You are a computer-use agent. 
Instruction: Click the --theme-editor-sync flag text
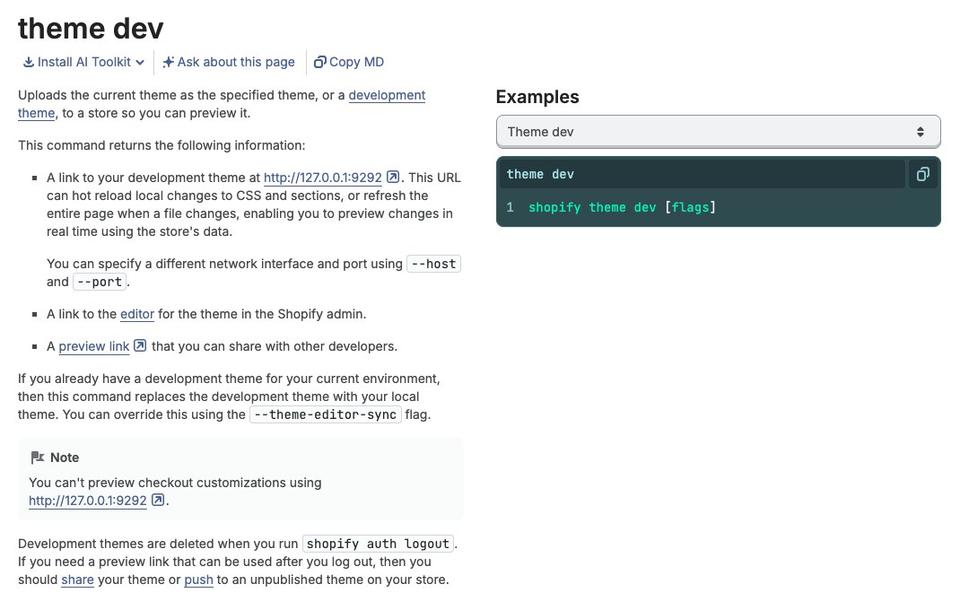click(x=325, y=414)
